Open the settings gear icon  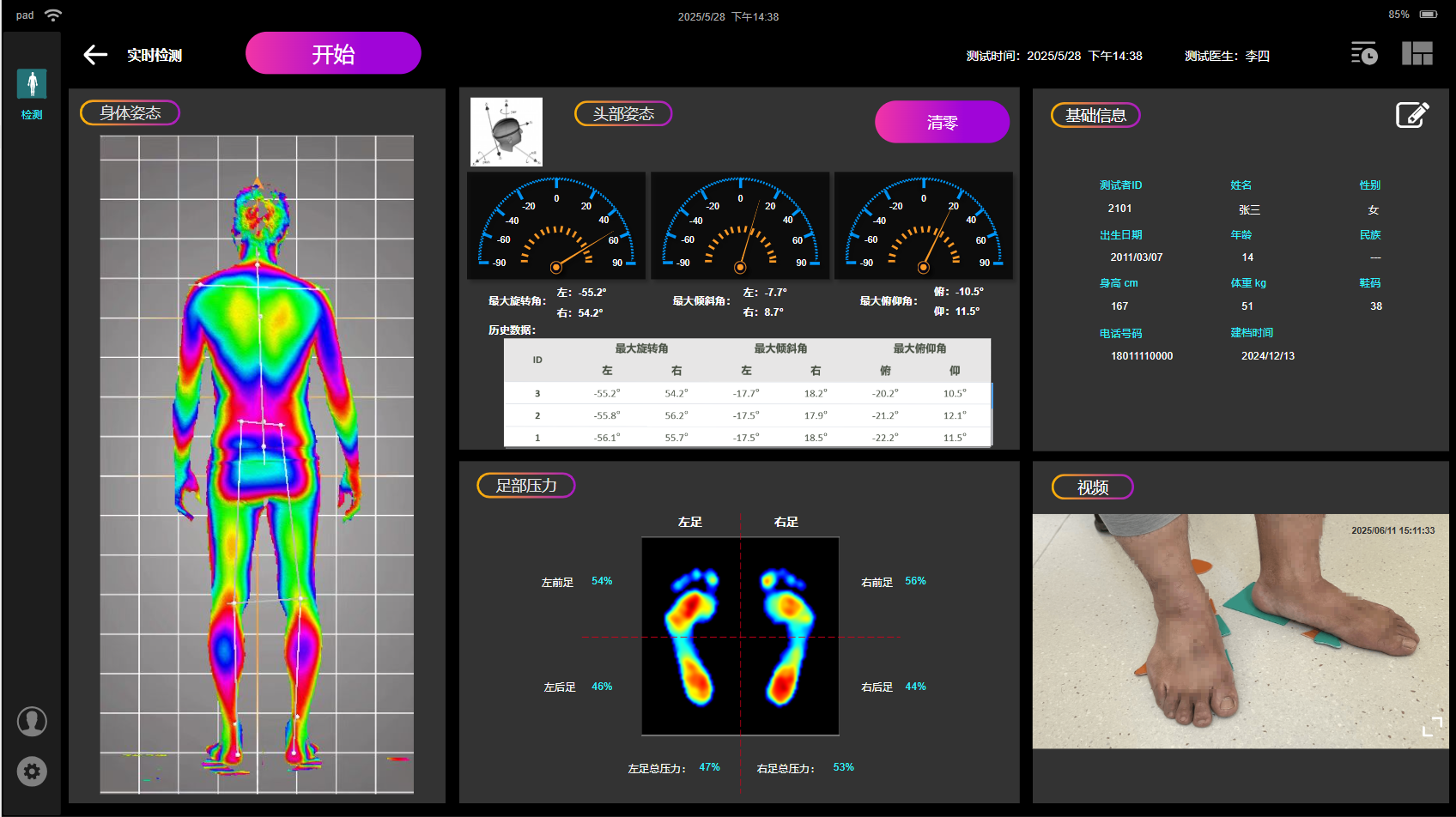click(32, 772)
